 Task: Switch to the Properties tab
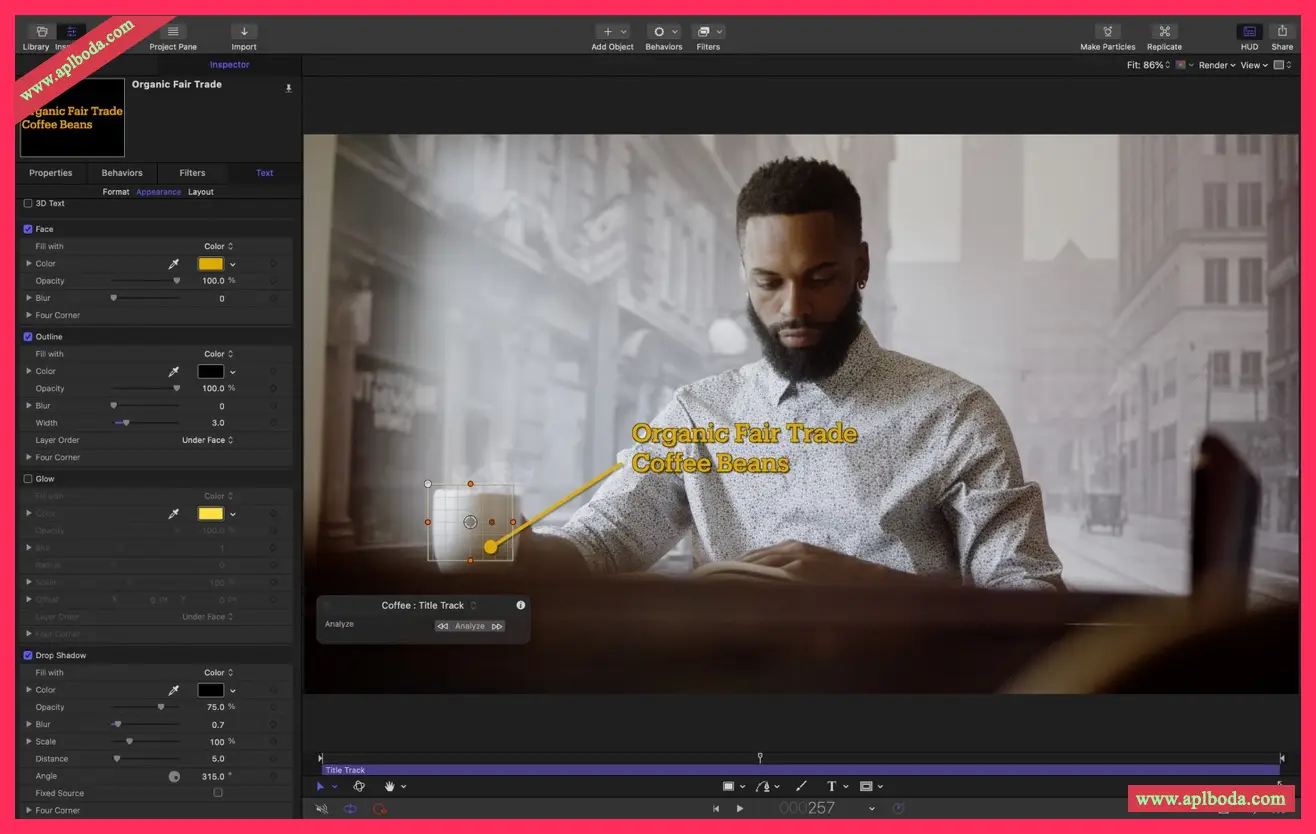pos(51,172)
